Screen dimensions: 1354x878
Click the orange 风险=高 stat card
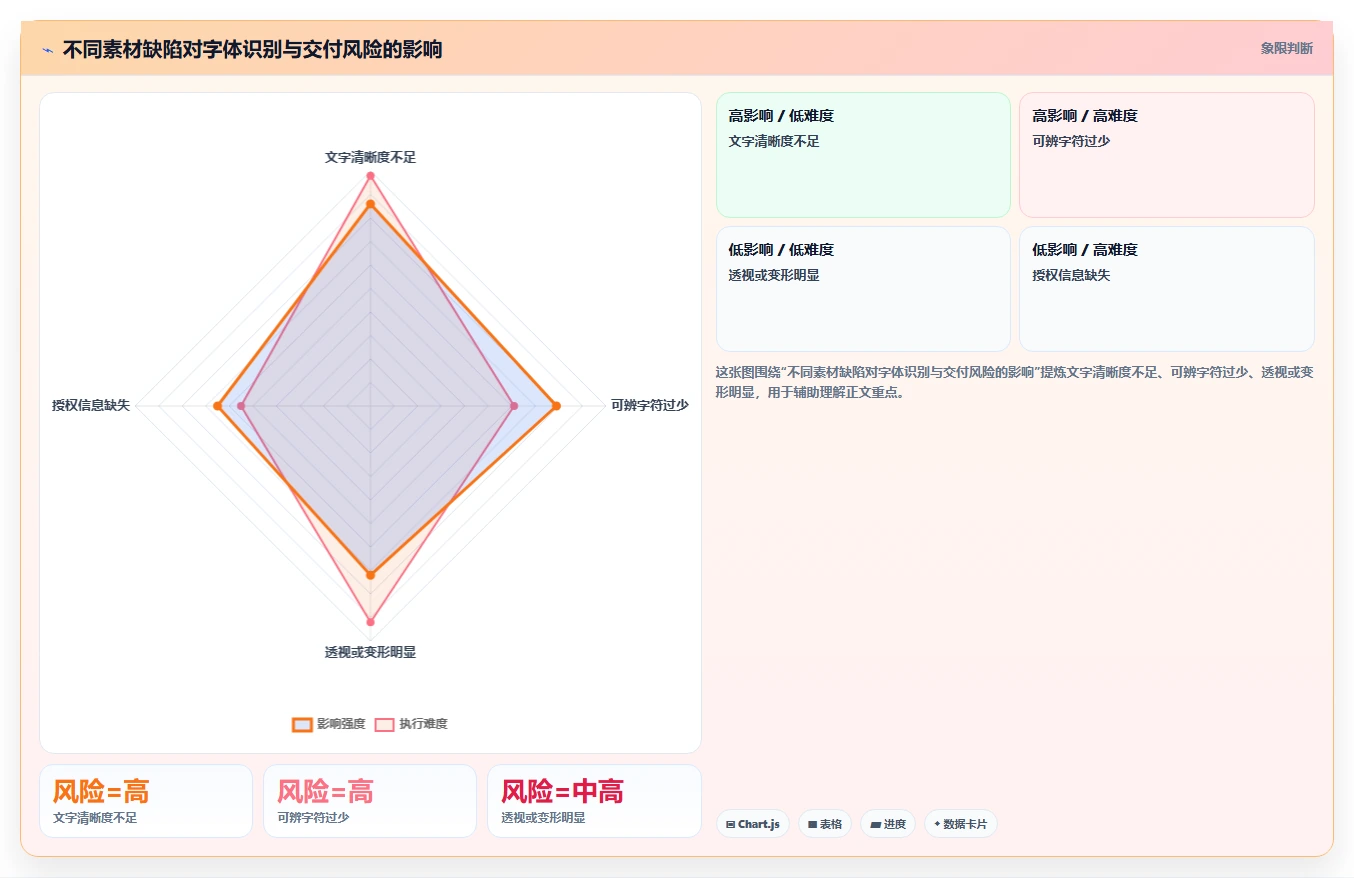point(146,801)
